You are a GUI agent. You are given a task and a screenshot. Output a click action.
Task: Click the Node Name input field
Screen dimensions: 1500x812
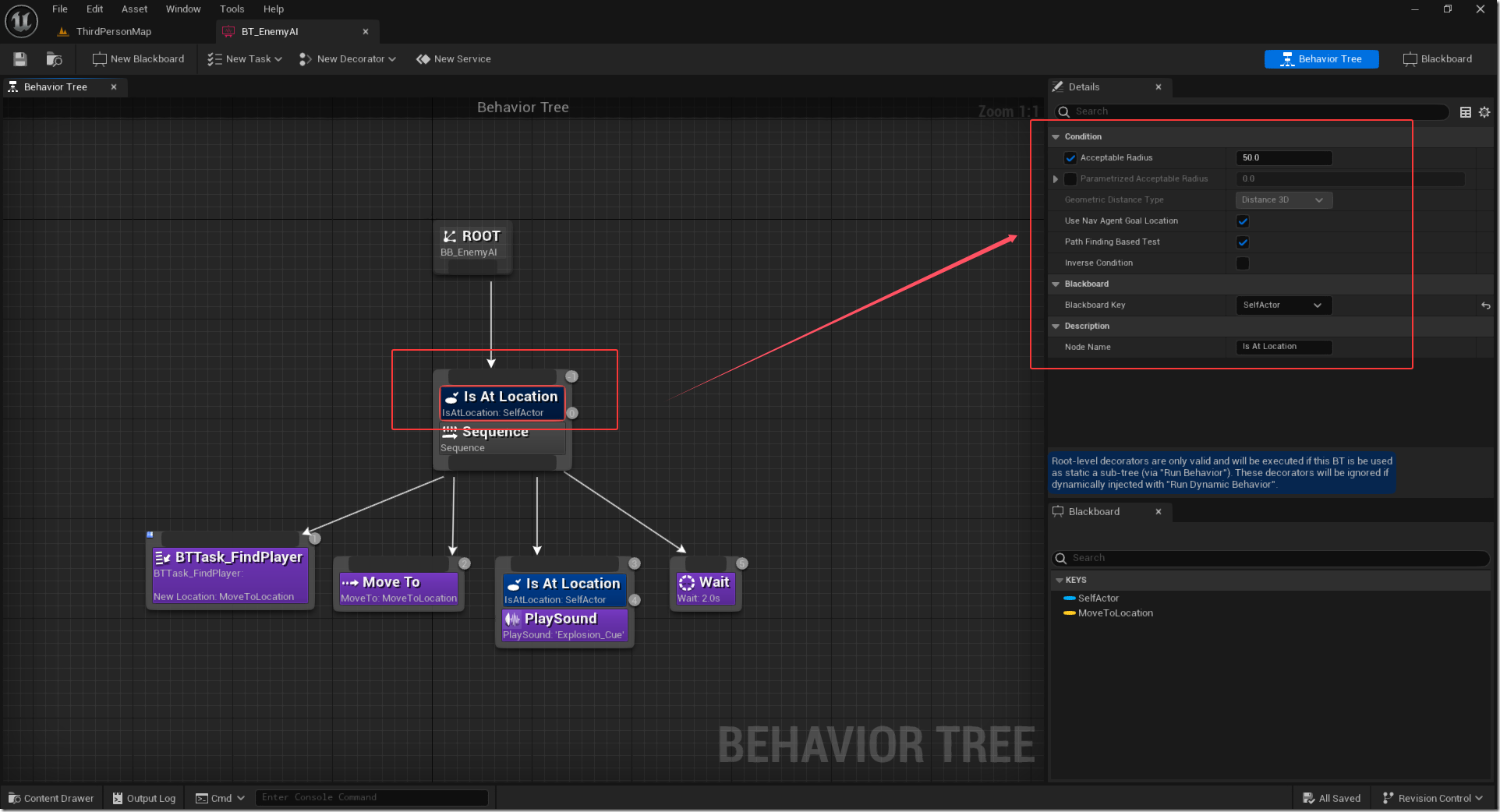pyautogui.click(x=1284, y=347)
